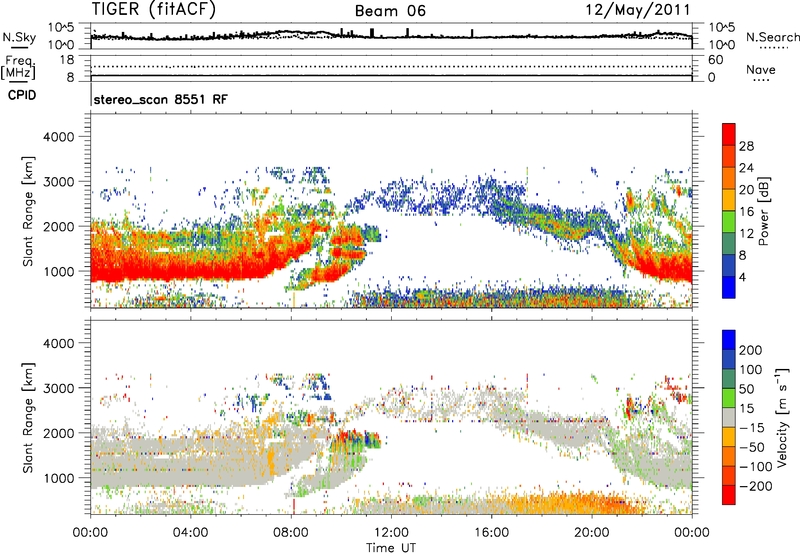Select the 'N.Search' legend label
Screen dimensions: 800x554
pos(772,37)
